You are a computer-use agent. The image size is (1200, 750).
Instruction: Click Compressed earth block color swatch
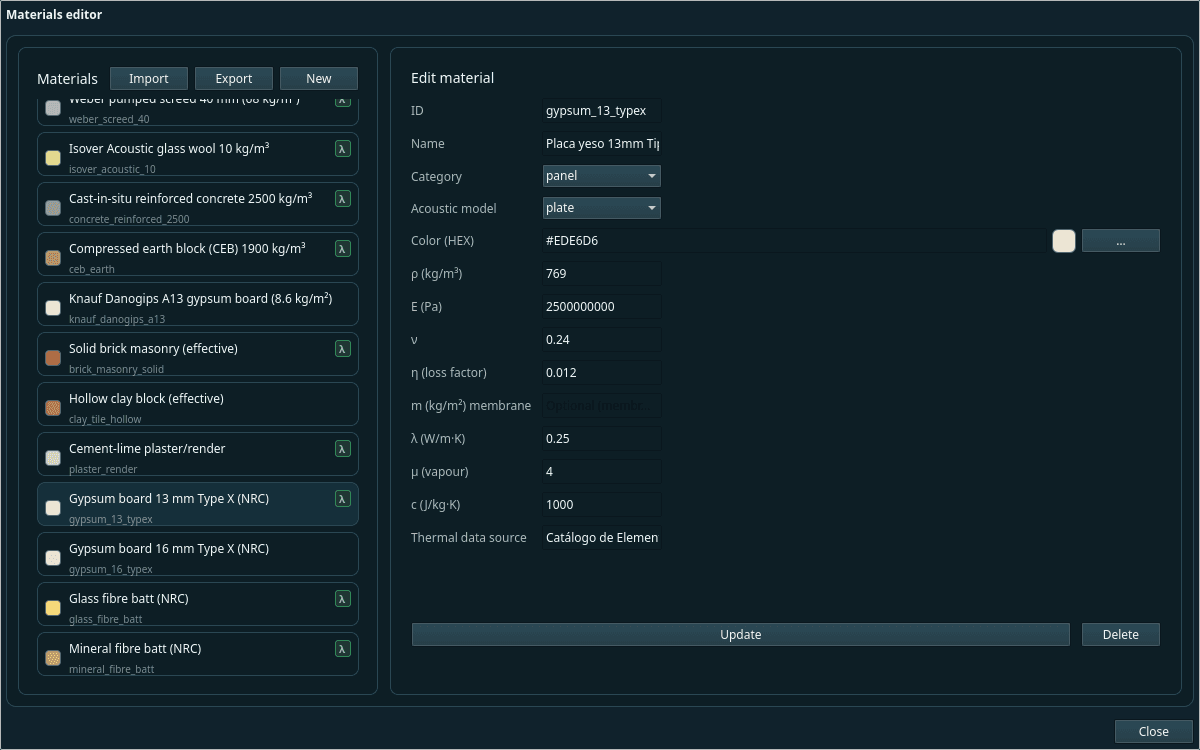pos(53,258)
